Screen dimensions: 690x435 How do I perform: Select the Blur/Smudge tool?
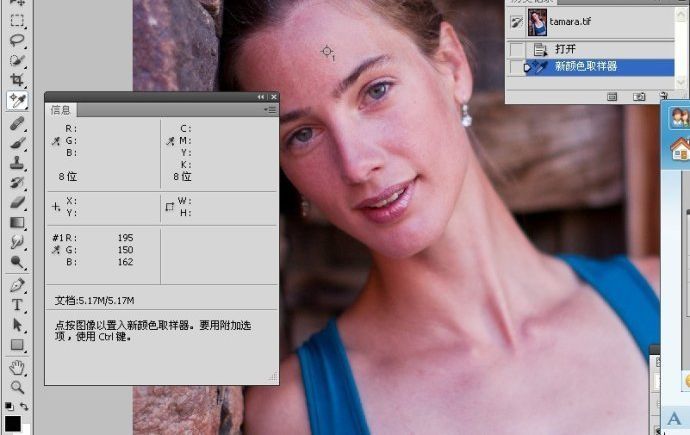pos(17,242)
